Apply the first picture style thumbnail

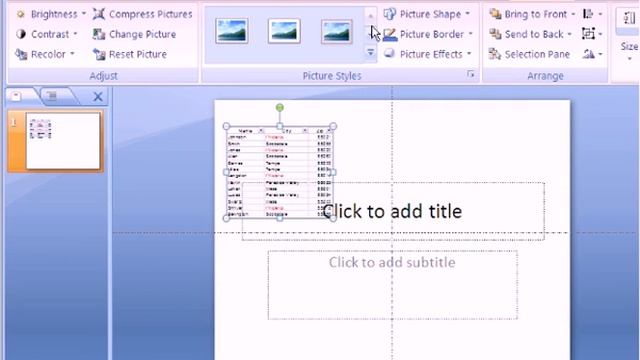[231, 31]
